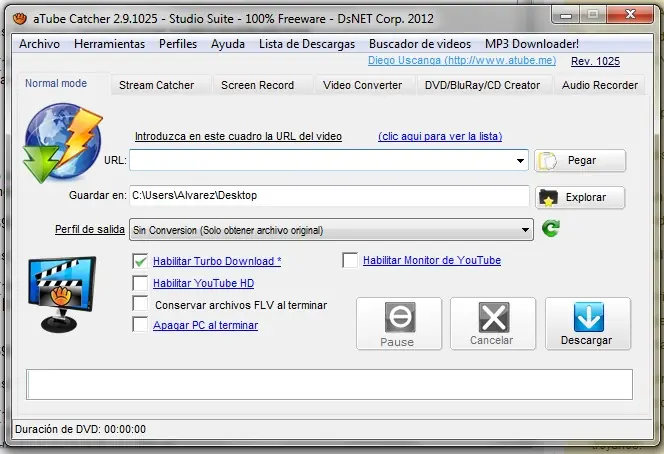Open MP3 Downloader! menu
This screenshot has height=454, width=664.
click(x=532, y=44)
